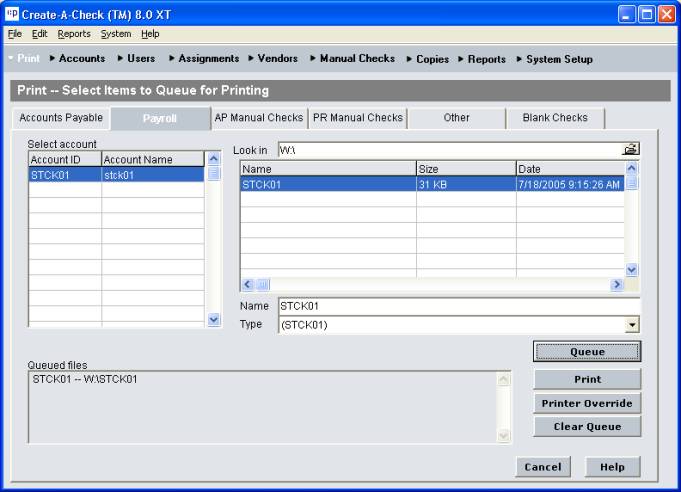This screenshot has width=681, height=492.
Task: Expand the Users navigation item
Action: (136, 58)
